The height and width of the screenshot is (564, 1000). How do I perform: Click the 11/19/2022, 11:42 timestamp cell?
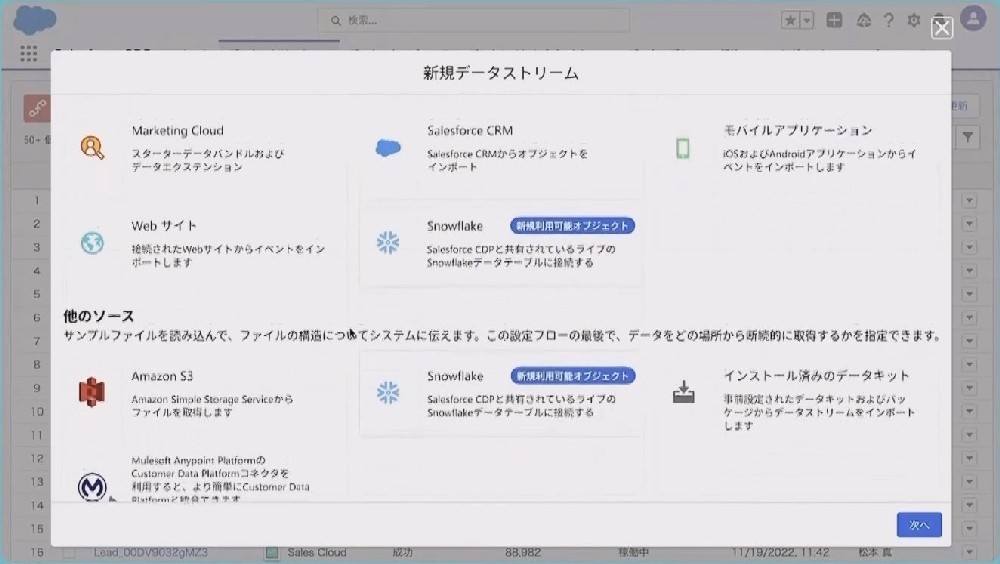tap(780, 553)
